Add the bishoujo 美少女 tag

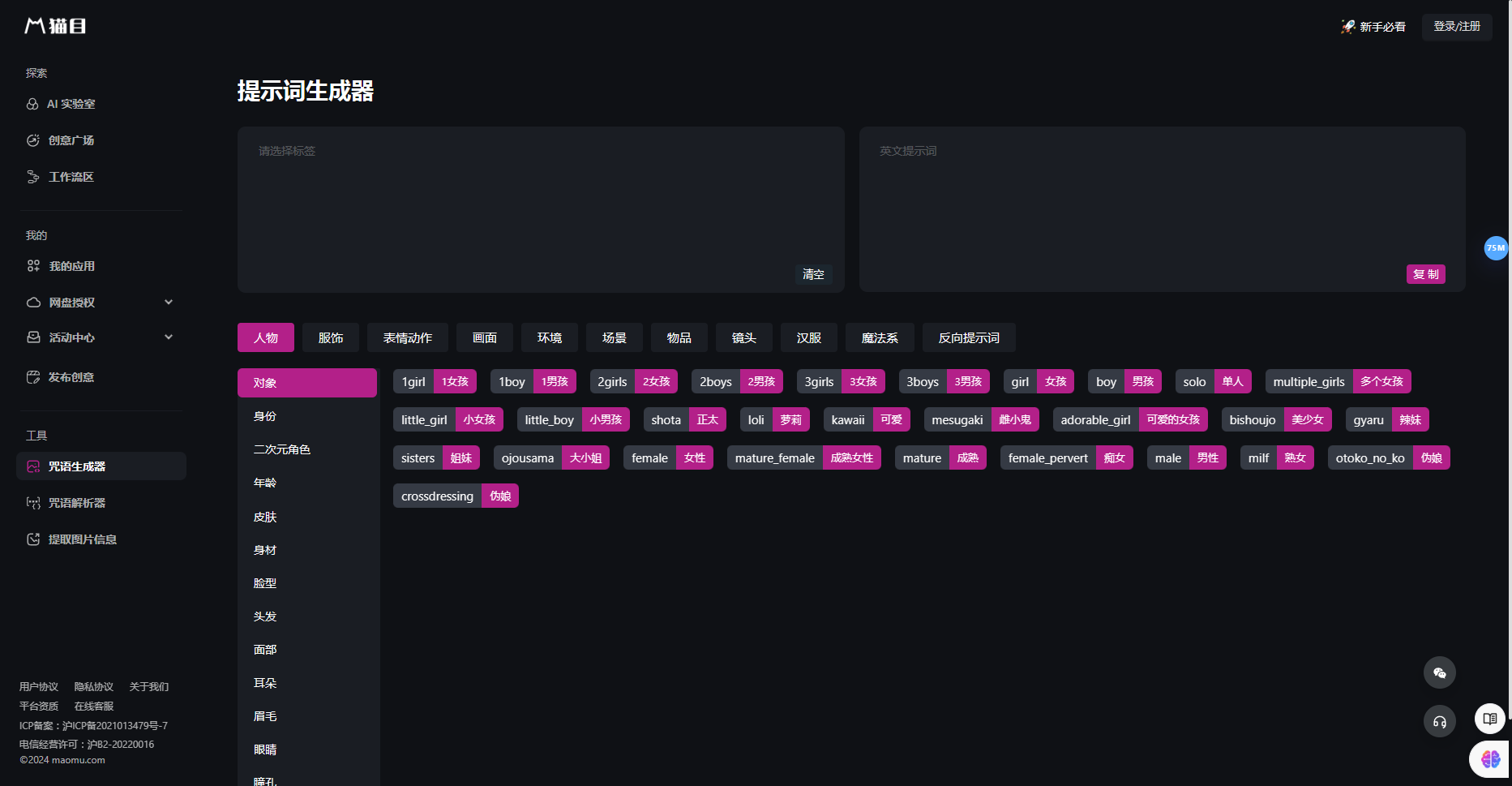1277,419
